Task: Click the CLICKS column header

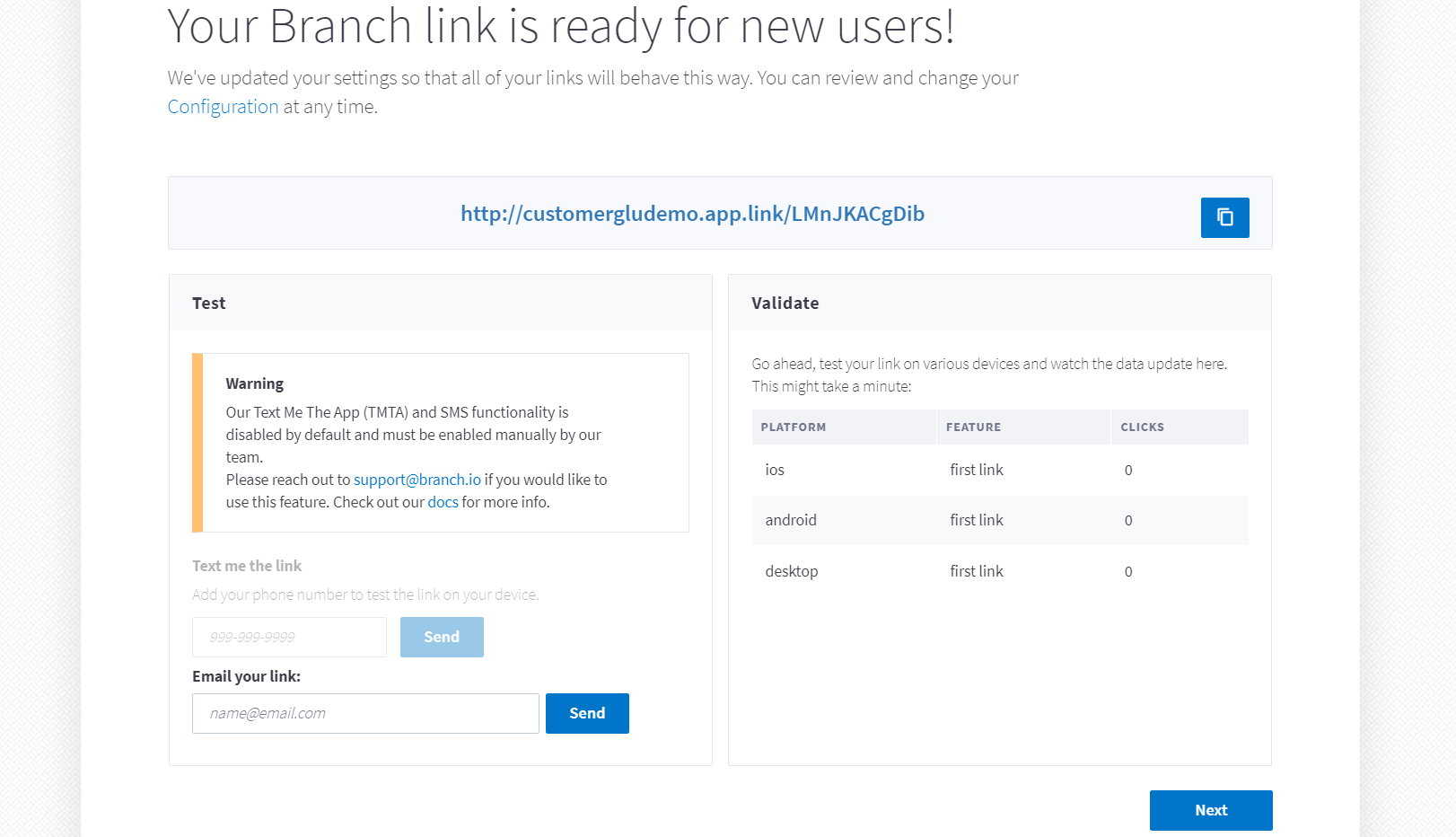Action: (1142, 427)
